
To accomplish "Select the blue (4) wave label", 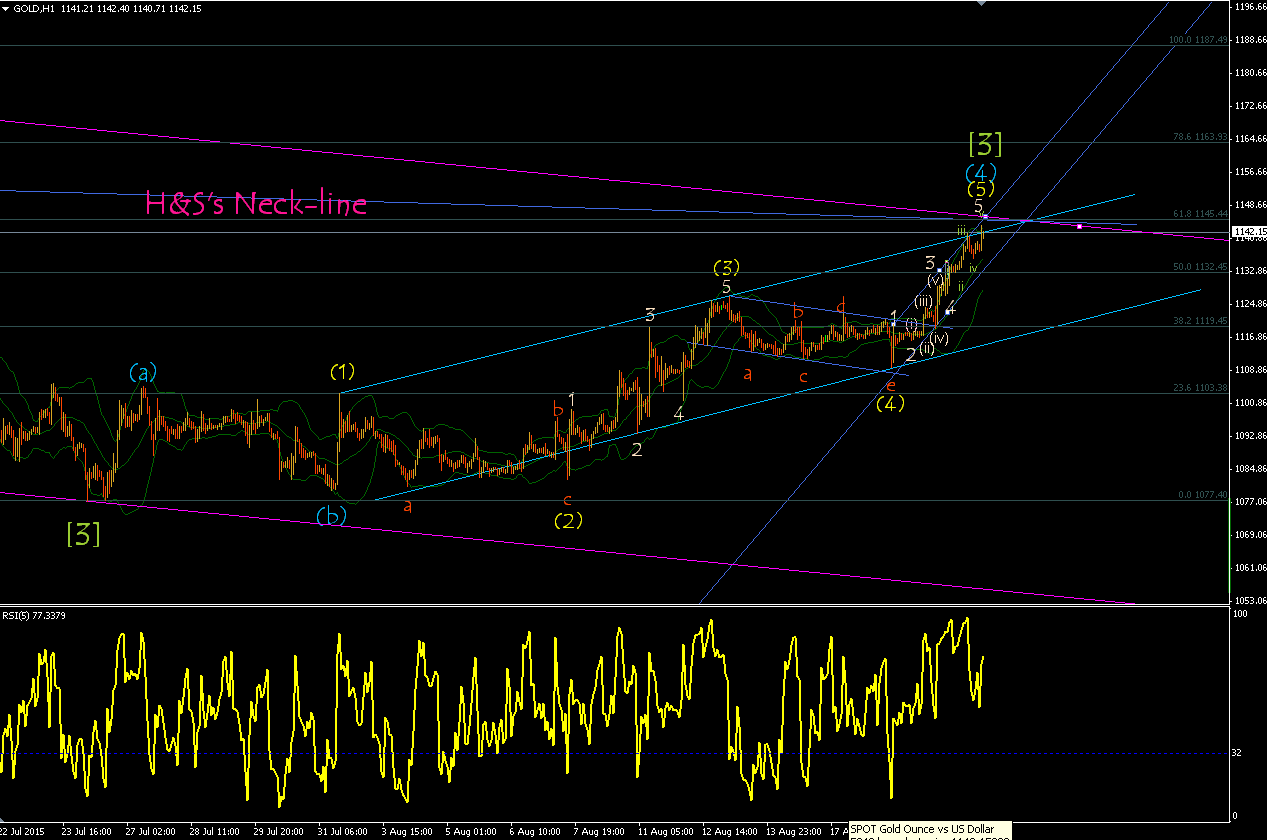I will coord(981,171).
